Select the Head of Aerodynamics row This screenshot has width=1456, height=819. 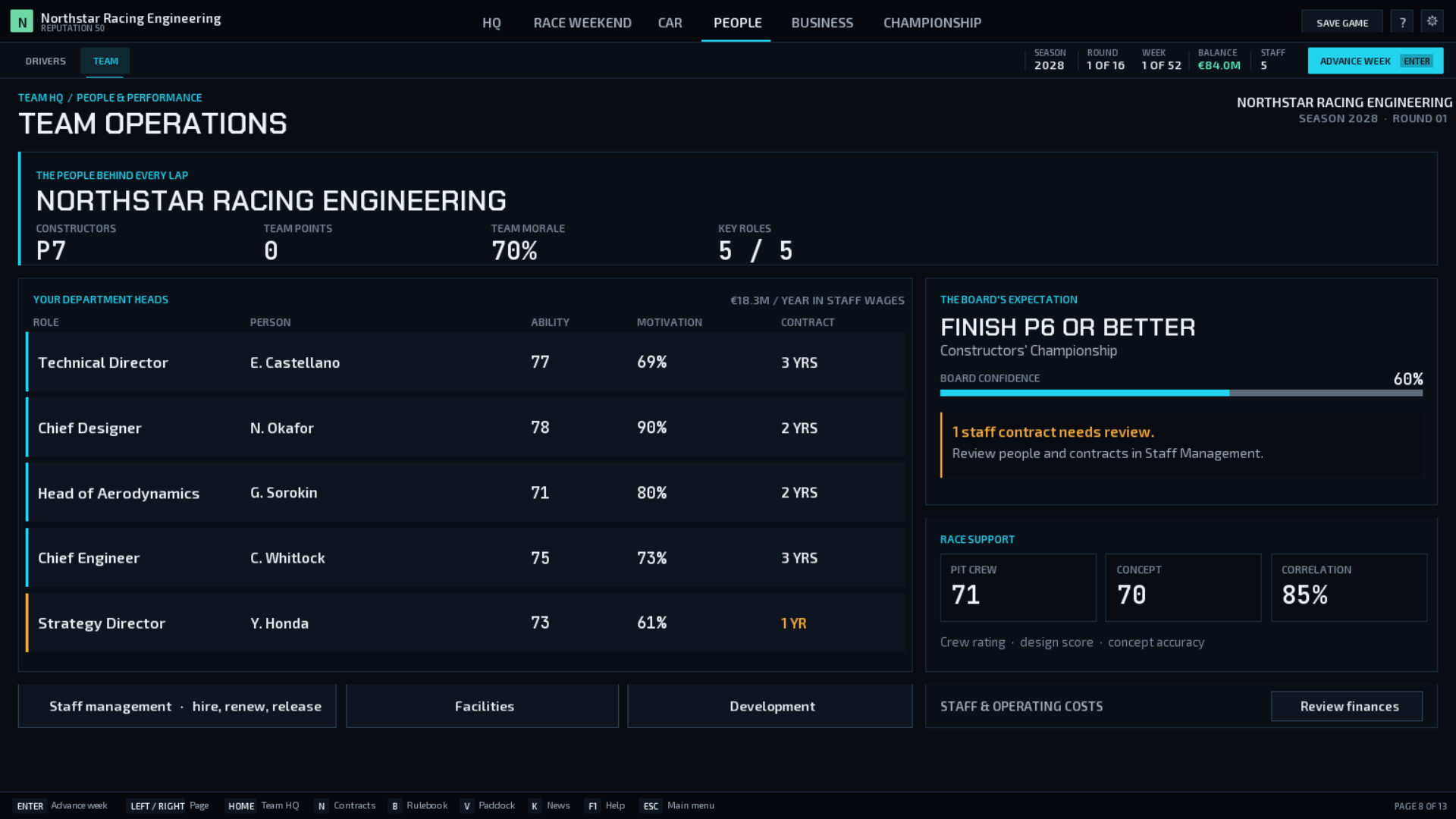click(x=466, y=493)
